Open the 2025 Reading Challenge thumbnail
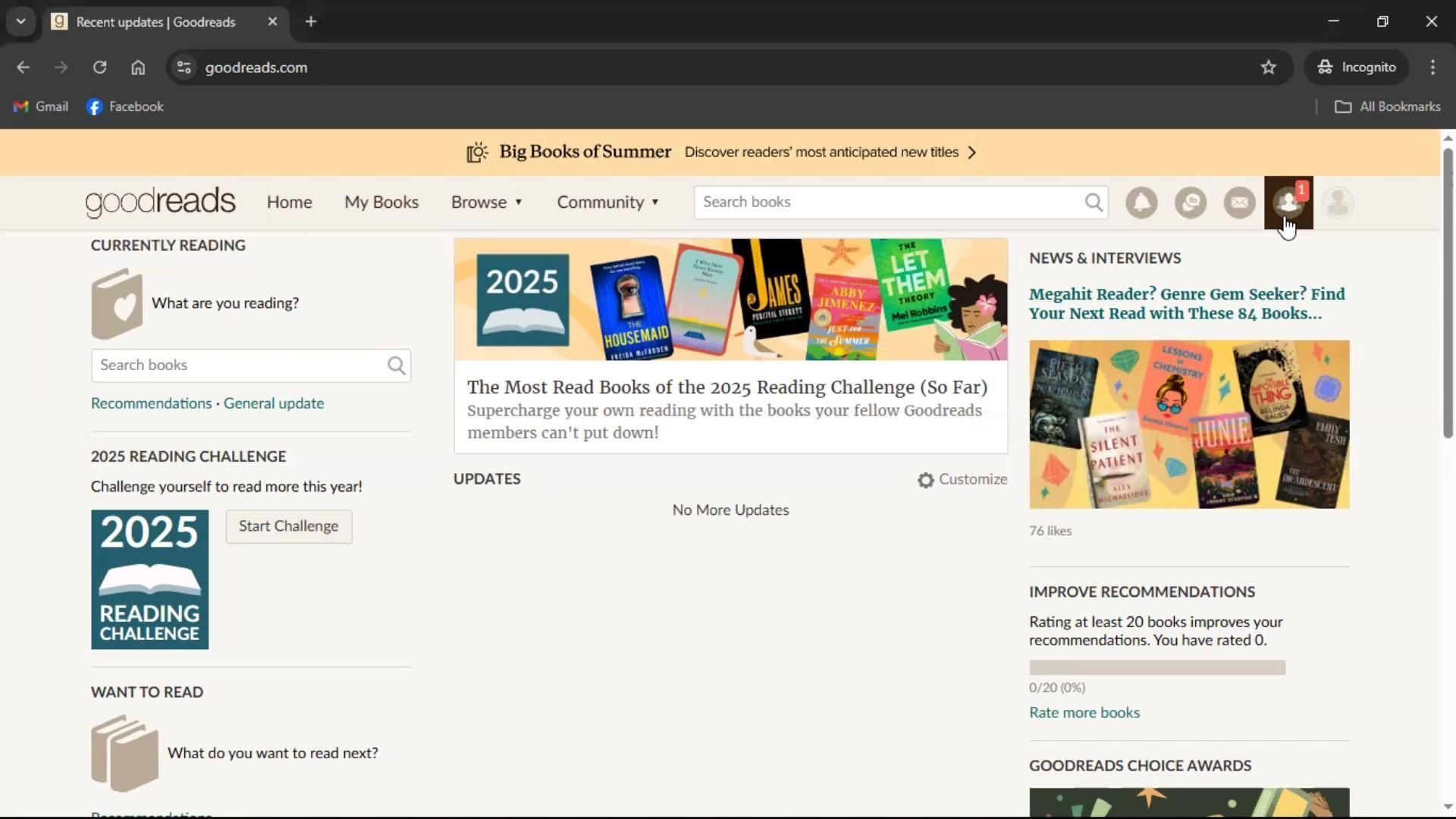1456x819 pixels. coord(149,579)
